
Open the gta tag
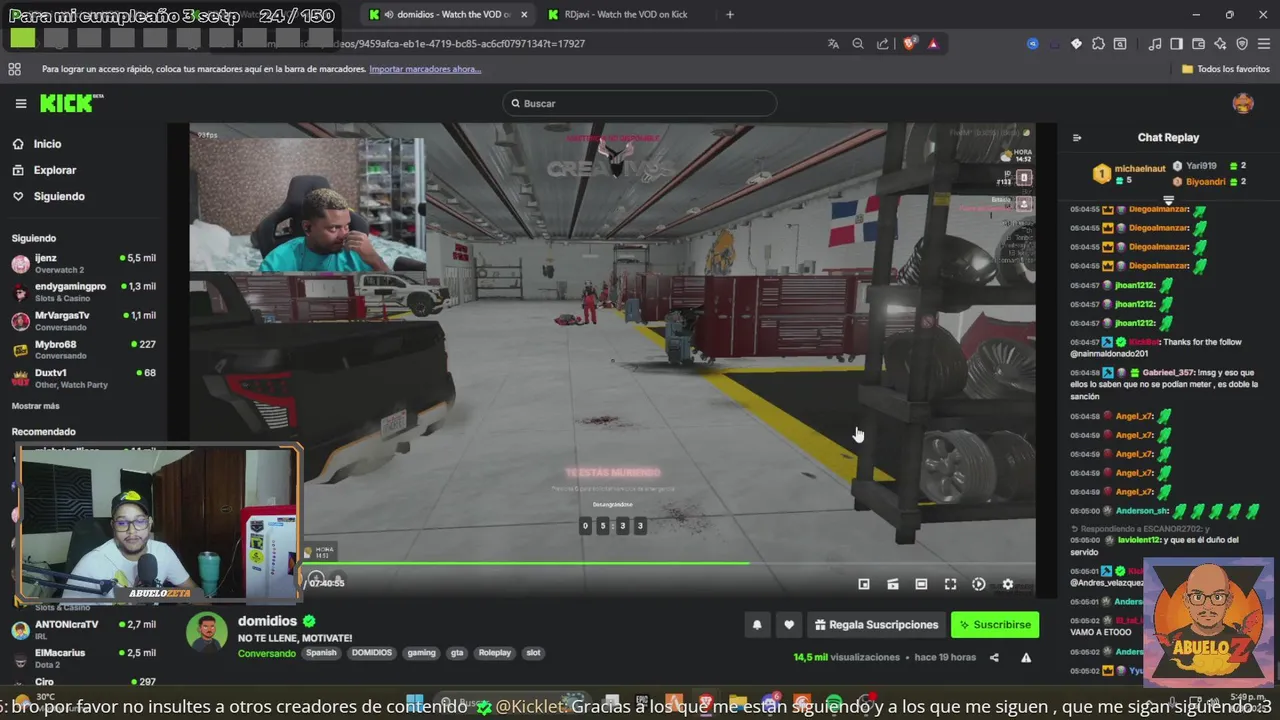pos(457,653)
